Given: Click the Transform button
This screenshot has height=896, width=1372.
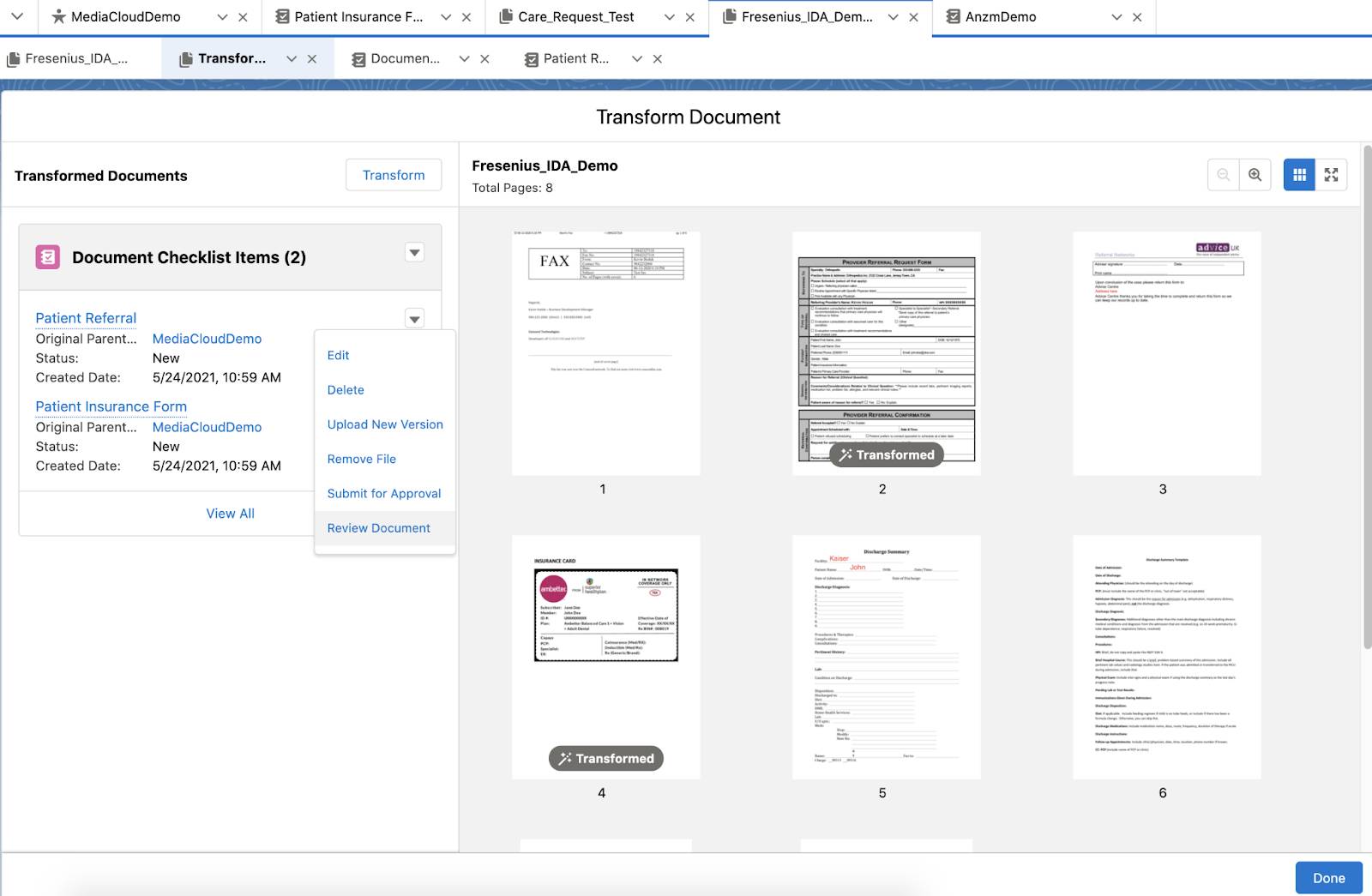Looking at the screenshot, I should [394, 175].
